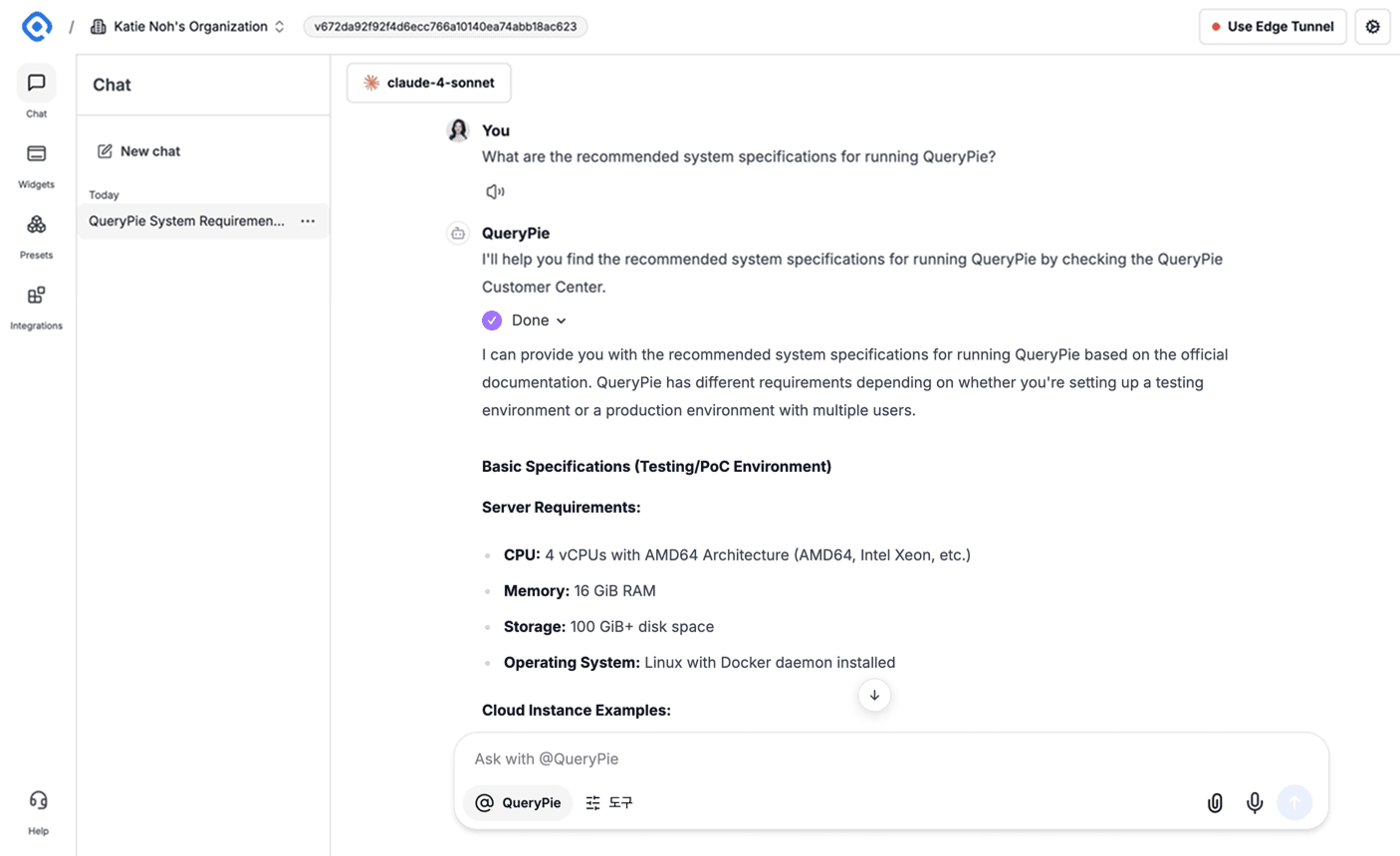Go to Integrations in left sidebar
Viewport: 1400px width, 856px height.
tap(36, 297)
